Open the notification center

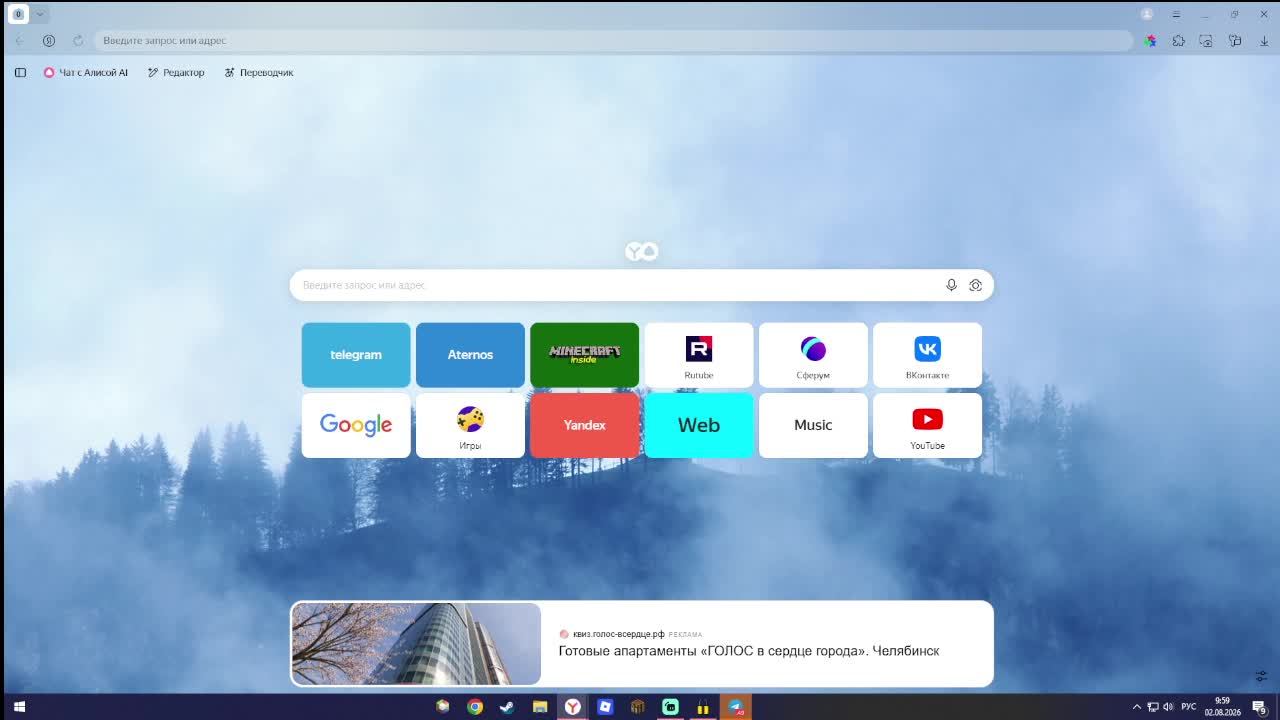(1259, 707)
